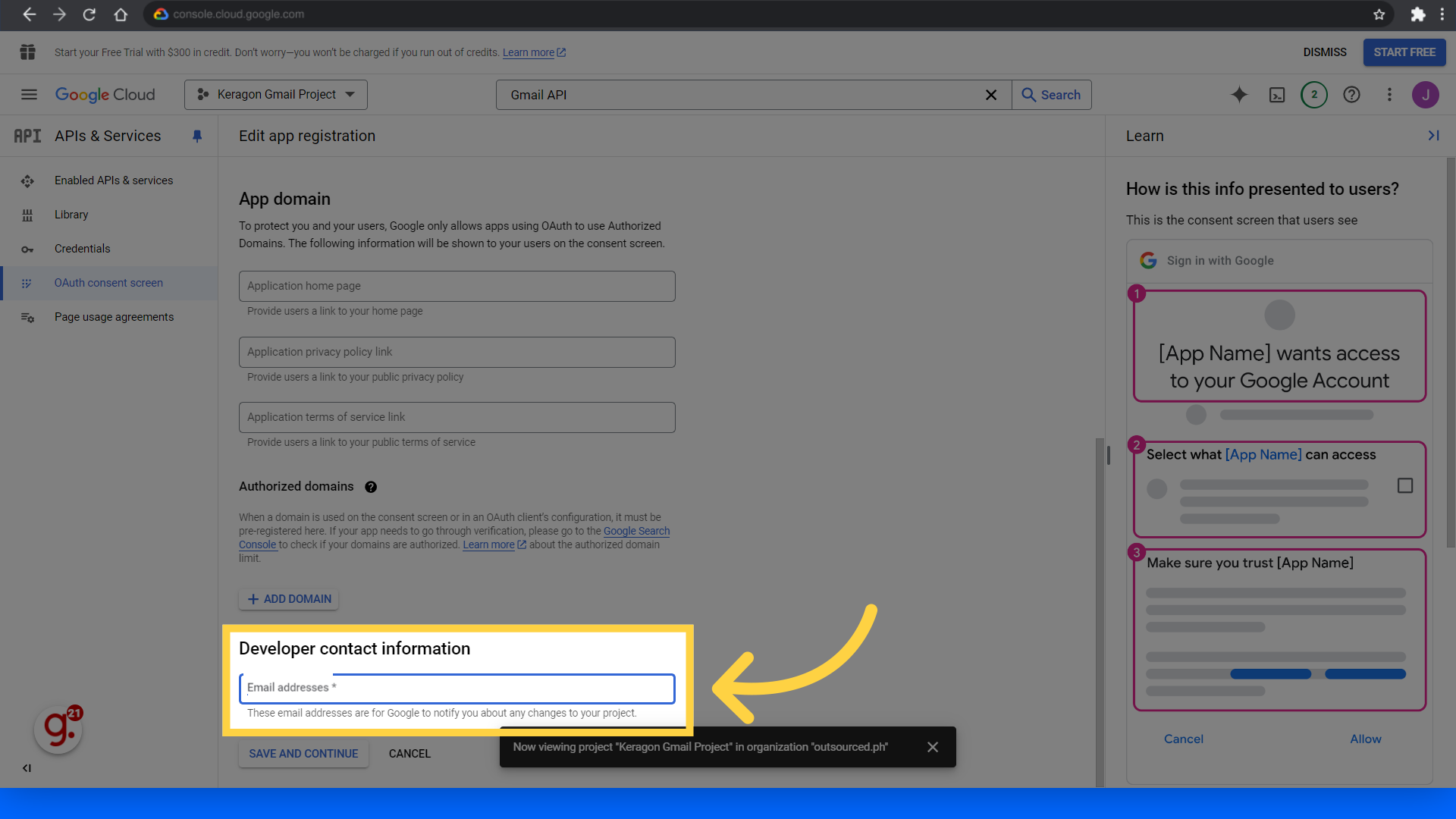This screenshot has height=819, width=1456.
Task: Open Enabled APIs & services page
Action: [x=114, y=180]
